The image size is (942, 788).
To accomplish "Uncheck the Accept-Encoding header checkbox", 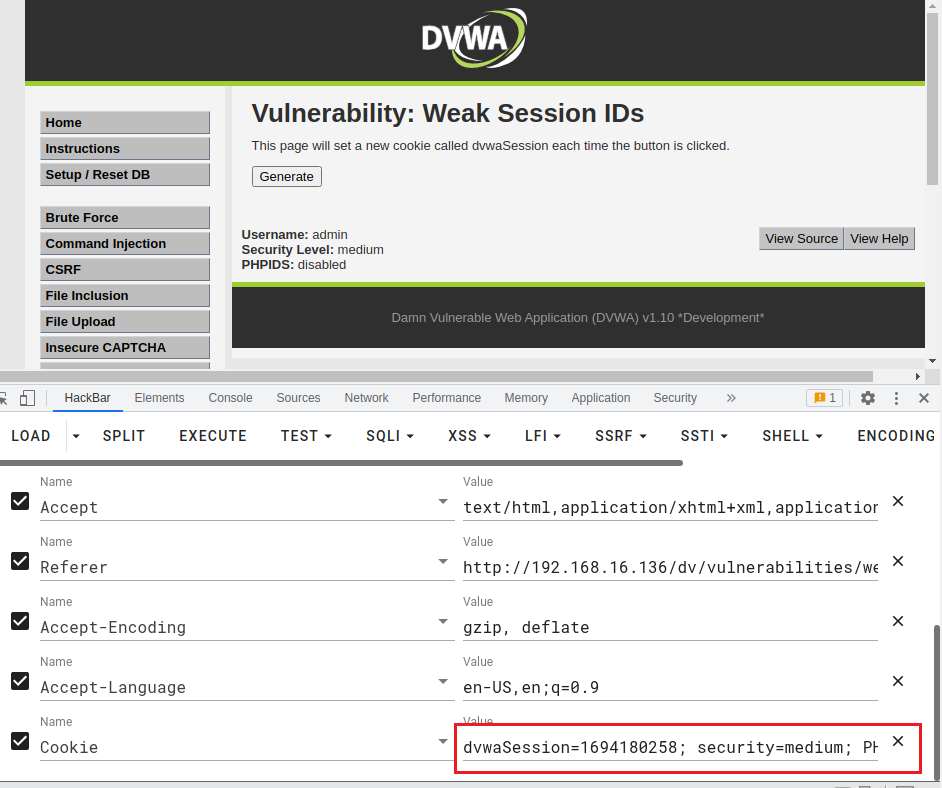I will tap(20, 621).
